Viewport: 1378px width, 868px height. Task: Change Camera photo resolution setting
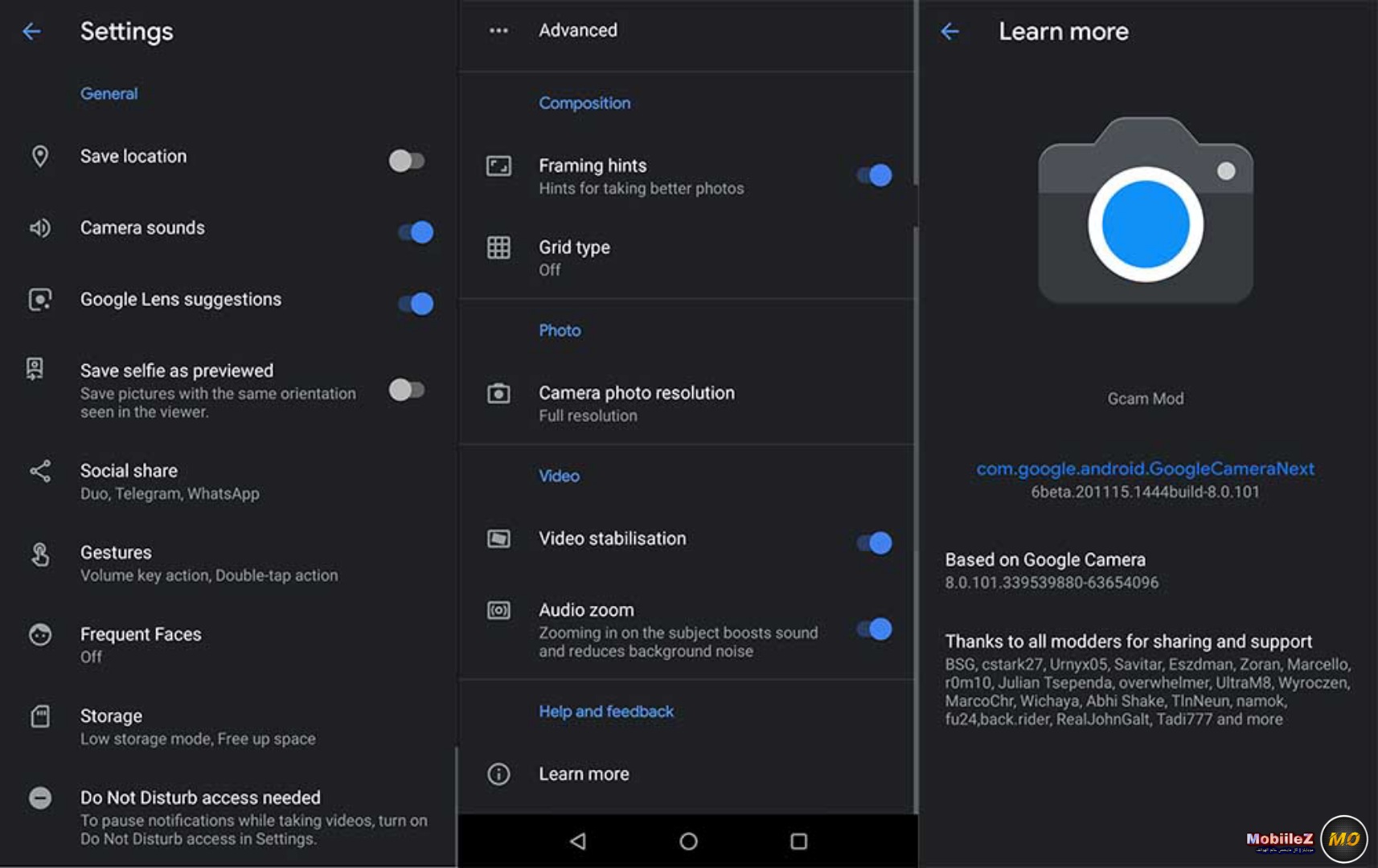(x=687, y=403)
